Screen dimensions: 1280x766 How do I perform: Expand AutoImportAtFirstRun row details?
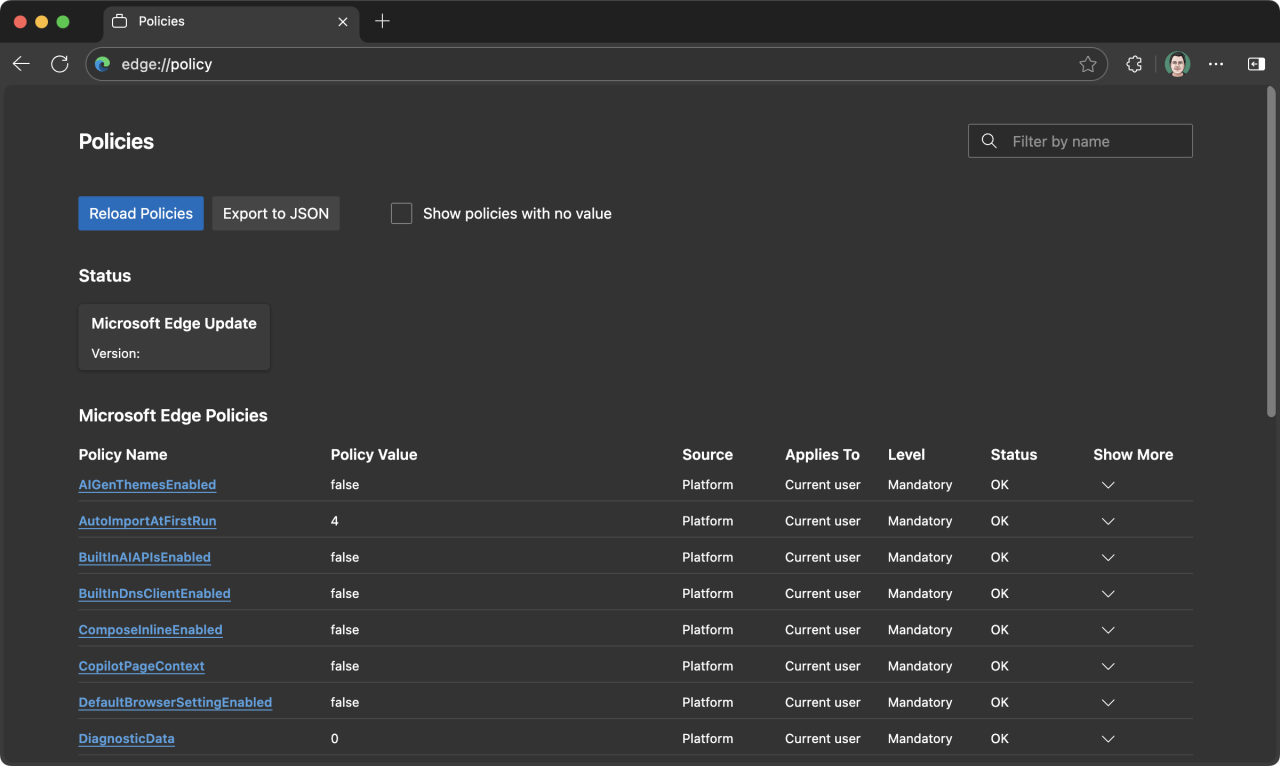click(x=1107, y=521)
